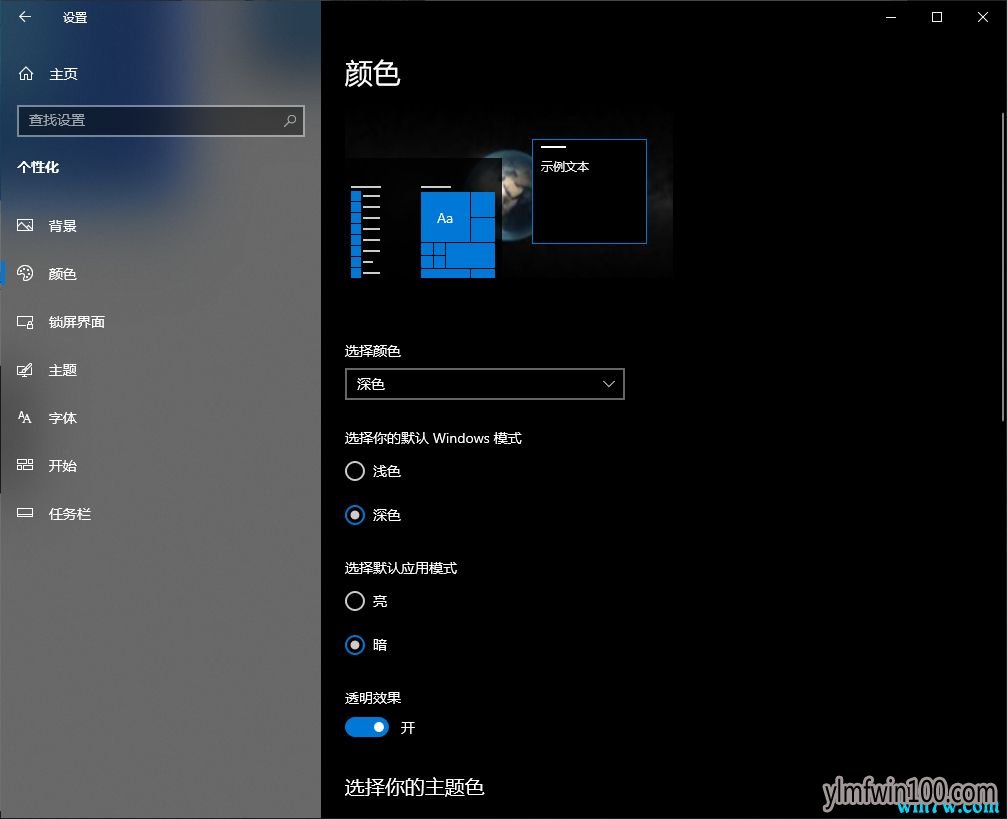The width and height of the screenshot is (1007, 819).
Task: Click the 主题 theme brush icon
Action: 25,370
